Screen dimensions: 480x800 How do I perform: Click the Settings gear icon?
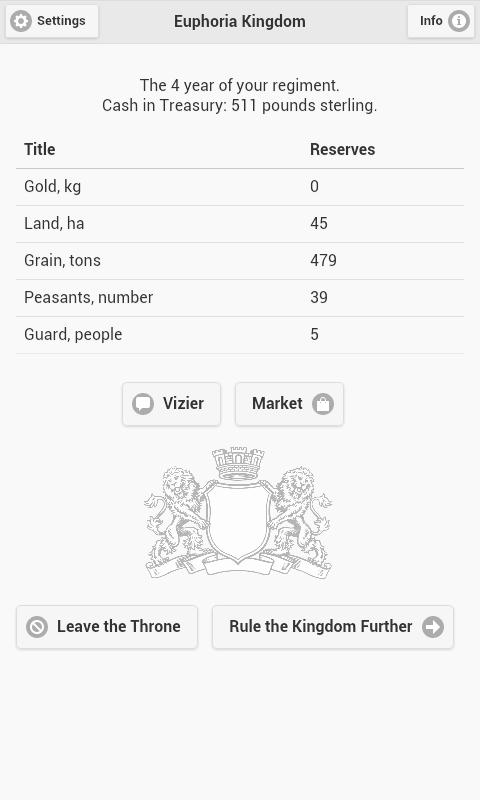pos(21,21)
